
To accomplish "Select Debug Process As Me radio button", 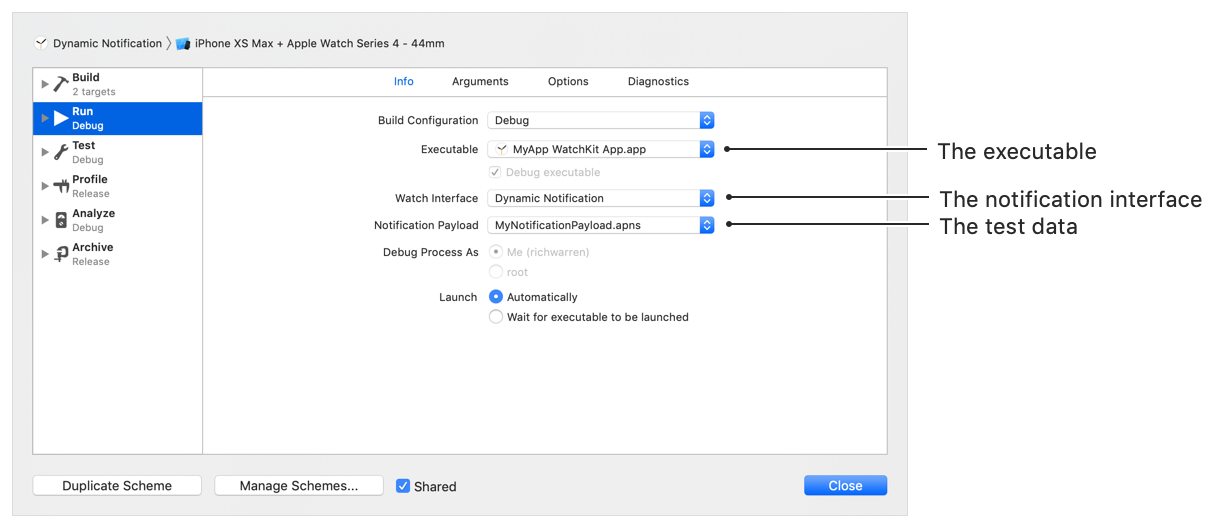I will pos(495,252).
